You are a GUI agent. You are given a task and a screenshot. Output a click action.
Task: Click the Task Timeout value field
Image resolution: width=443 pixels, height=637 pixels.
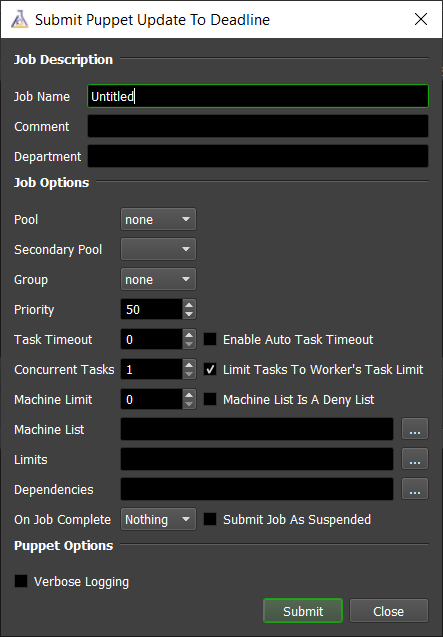click(152, 340)
